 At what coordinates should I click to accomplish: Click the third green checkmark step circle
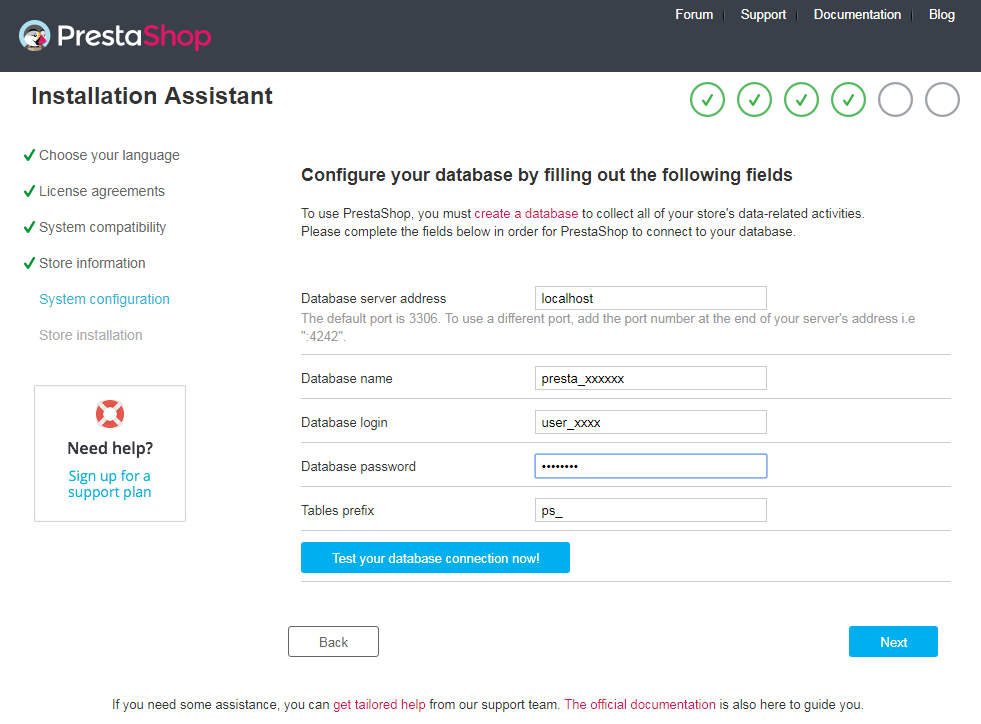(801, 99)
